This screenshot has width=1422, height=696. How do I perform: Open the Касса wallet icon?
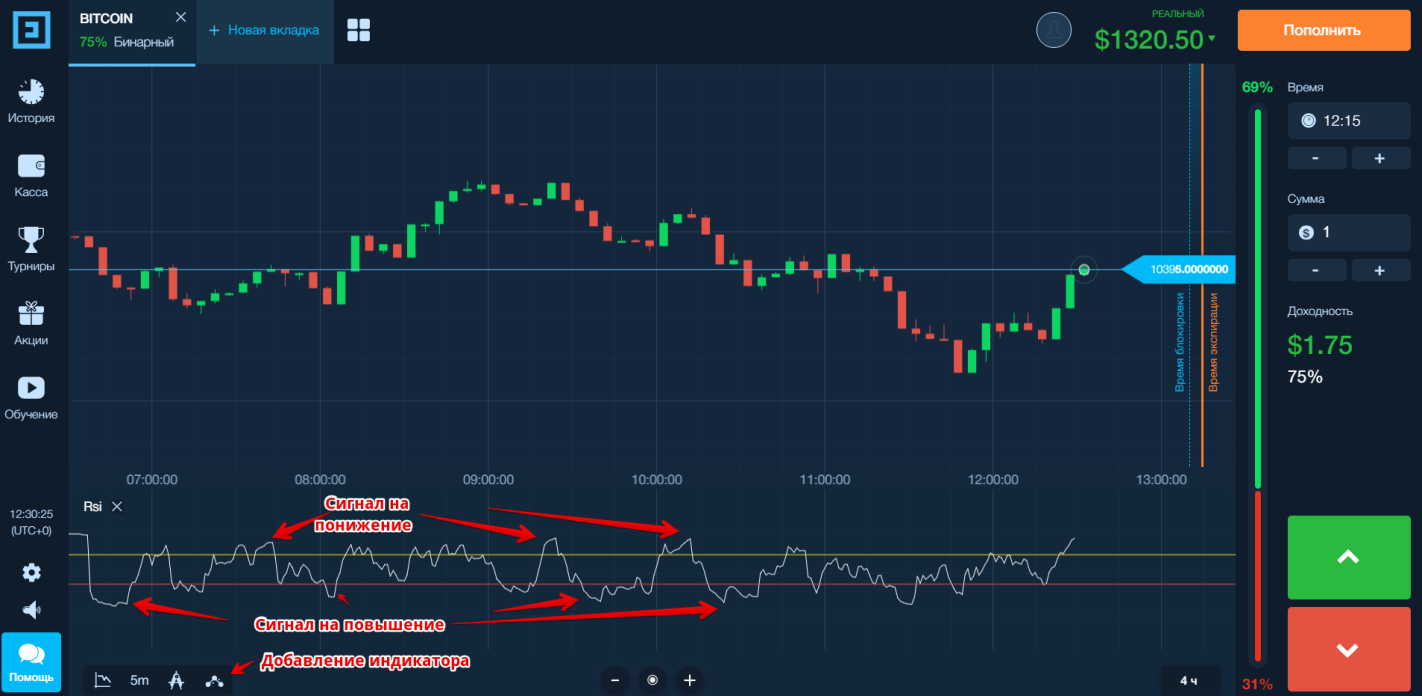point(31,166)
